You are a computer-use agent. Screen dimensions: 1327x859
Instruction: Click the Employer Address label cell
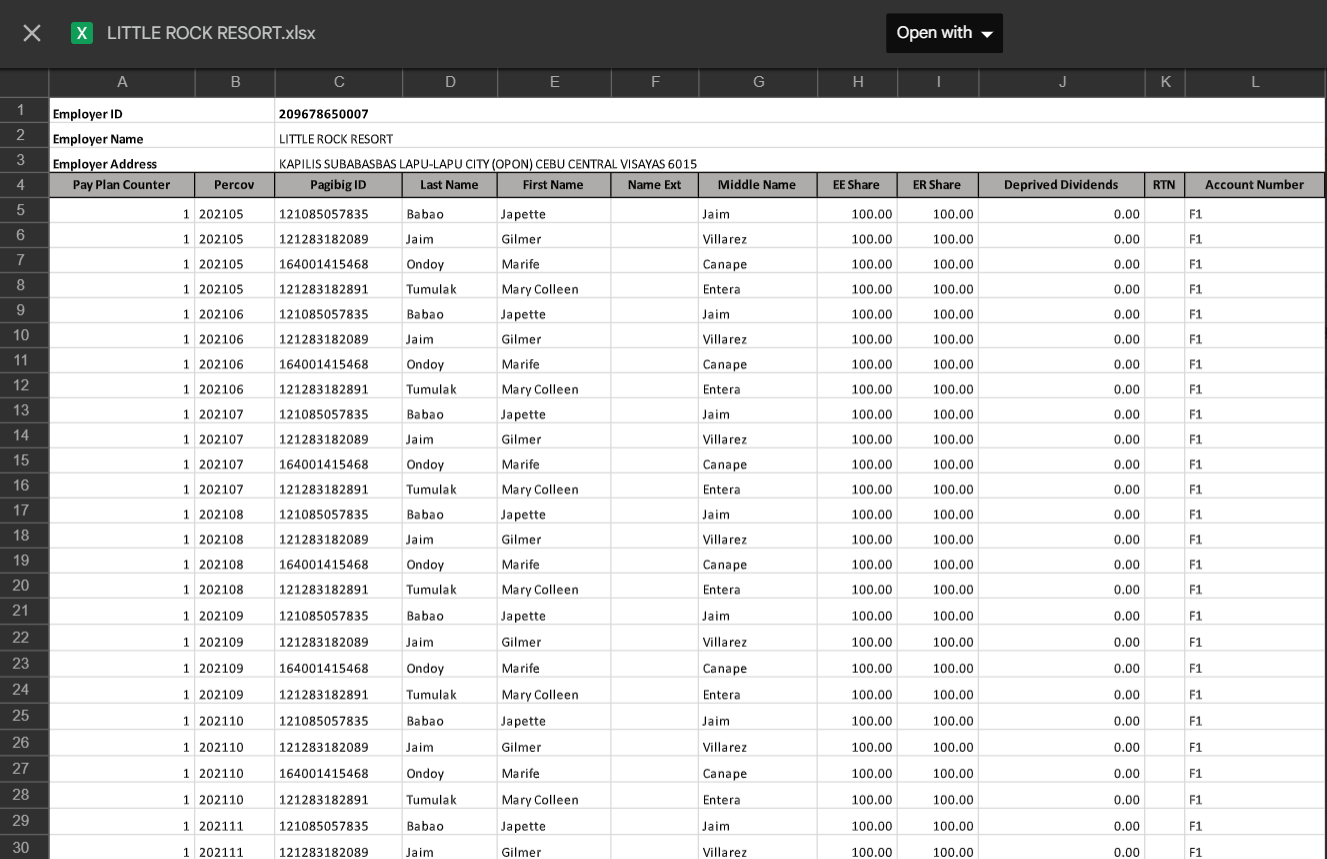pyautogui.click(x=162, y=160)
